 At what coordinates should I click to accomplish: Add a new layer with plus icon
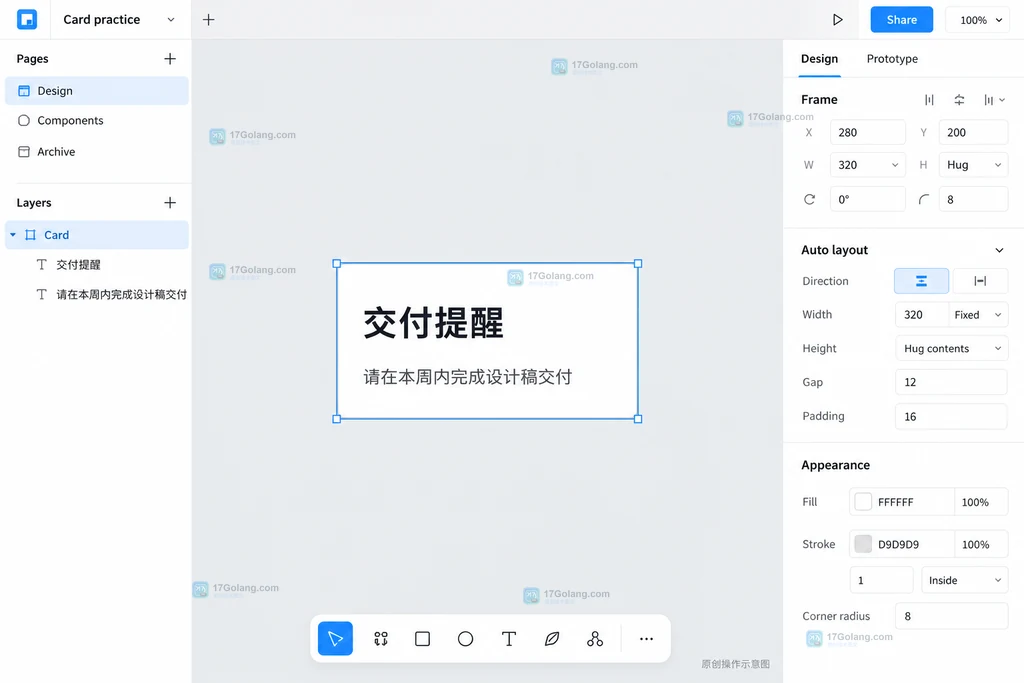coord(170,202)
